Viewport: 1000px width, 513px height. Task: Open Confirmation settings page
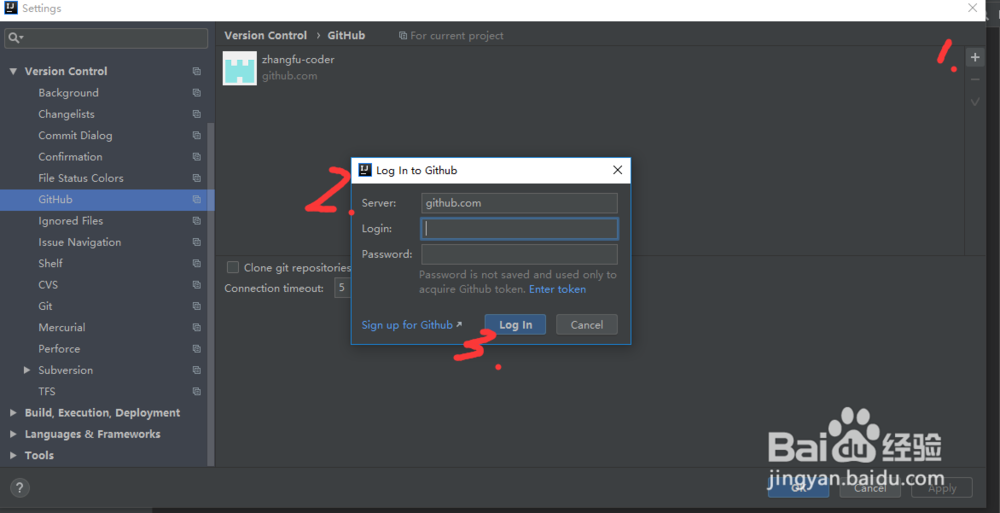pos(70,157)
